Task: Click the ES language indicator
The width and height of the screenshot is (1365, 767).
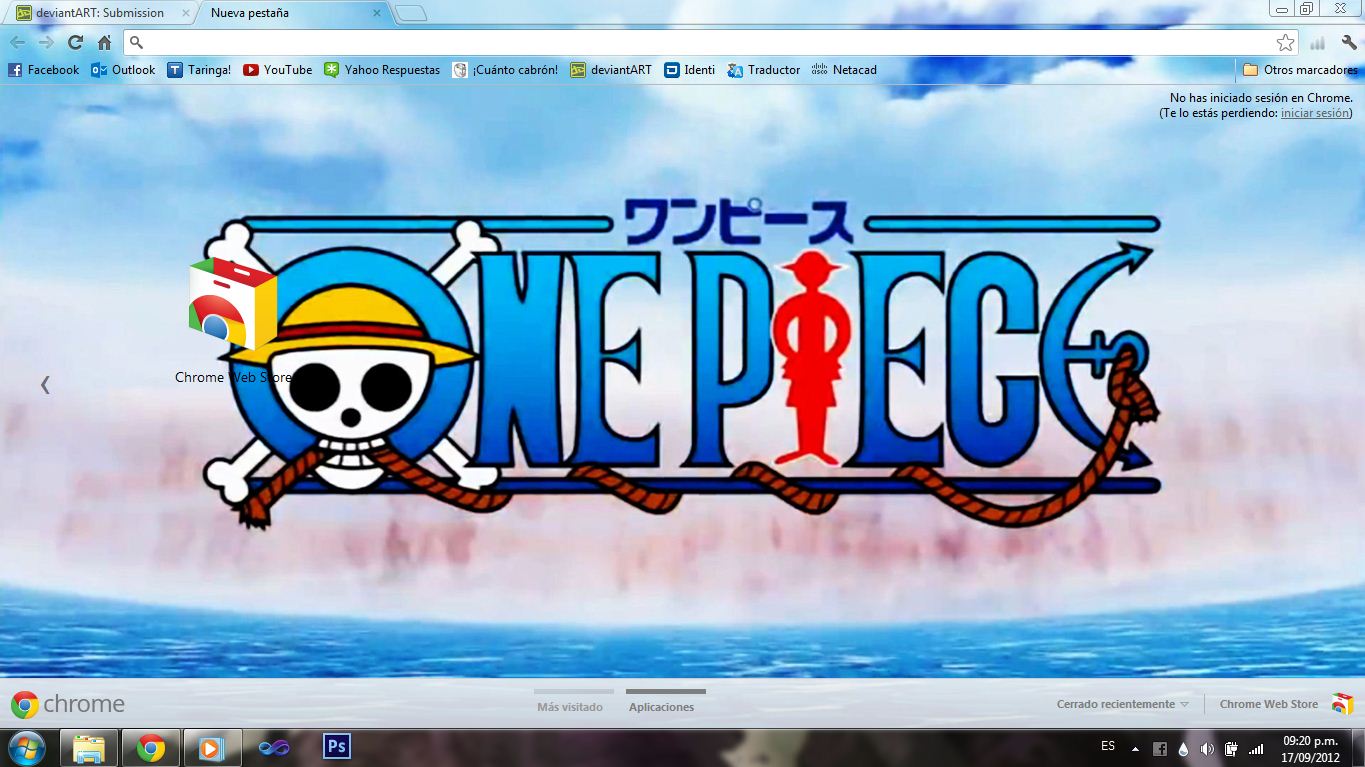Action: point(1108,747)
